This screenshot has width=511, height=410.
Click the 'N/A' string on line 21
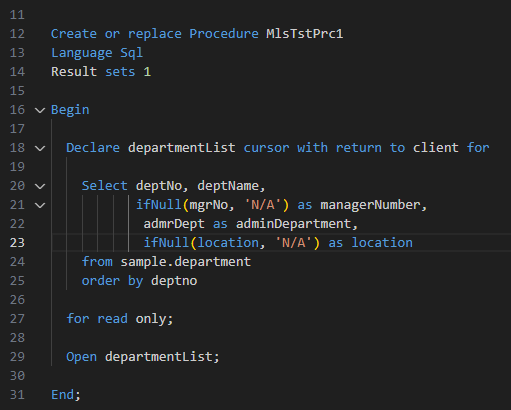[x=263, y=205]
